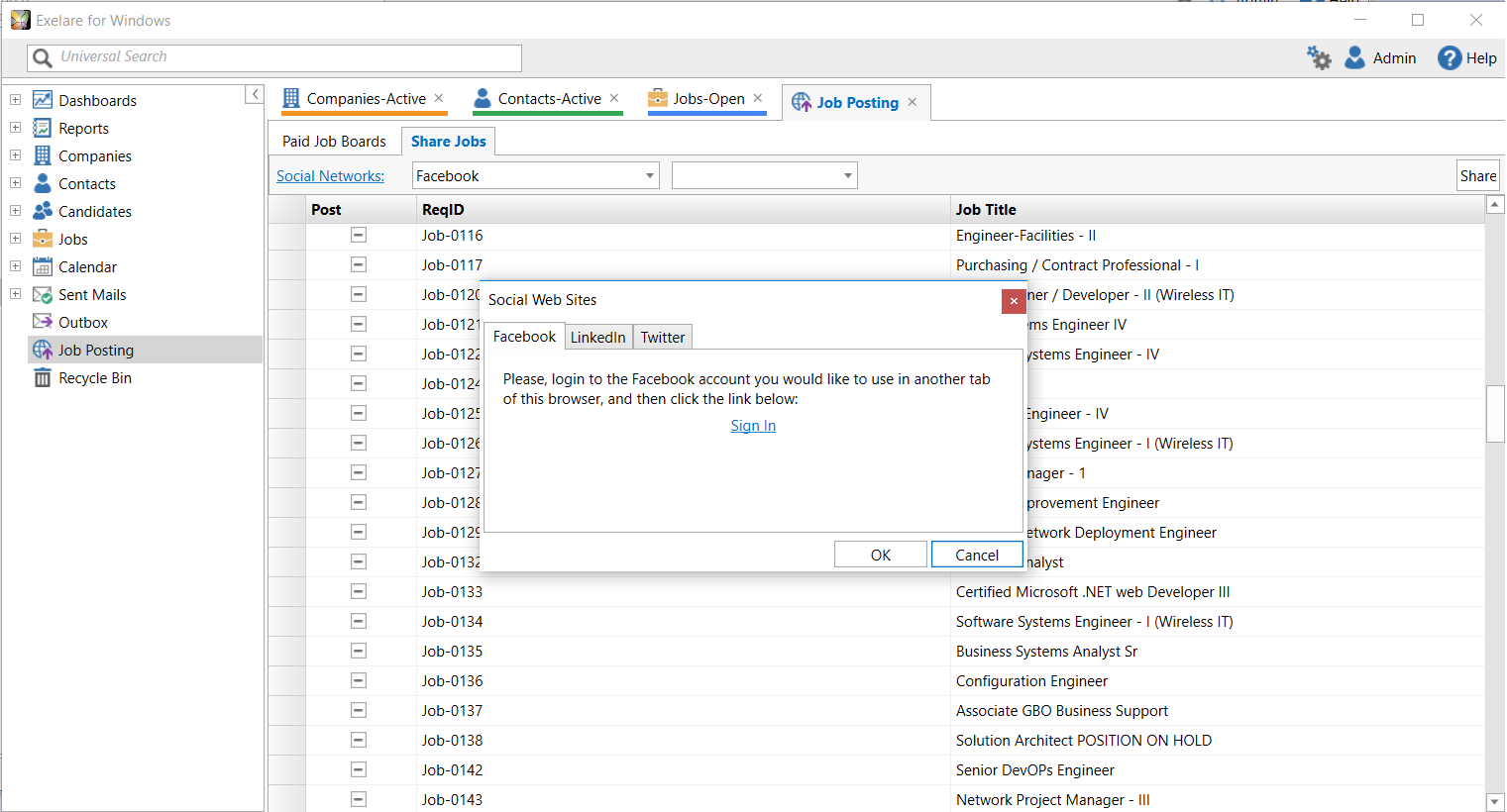
Task: Switch to Twitter tab in dialog
Action: click(663, 337)
